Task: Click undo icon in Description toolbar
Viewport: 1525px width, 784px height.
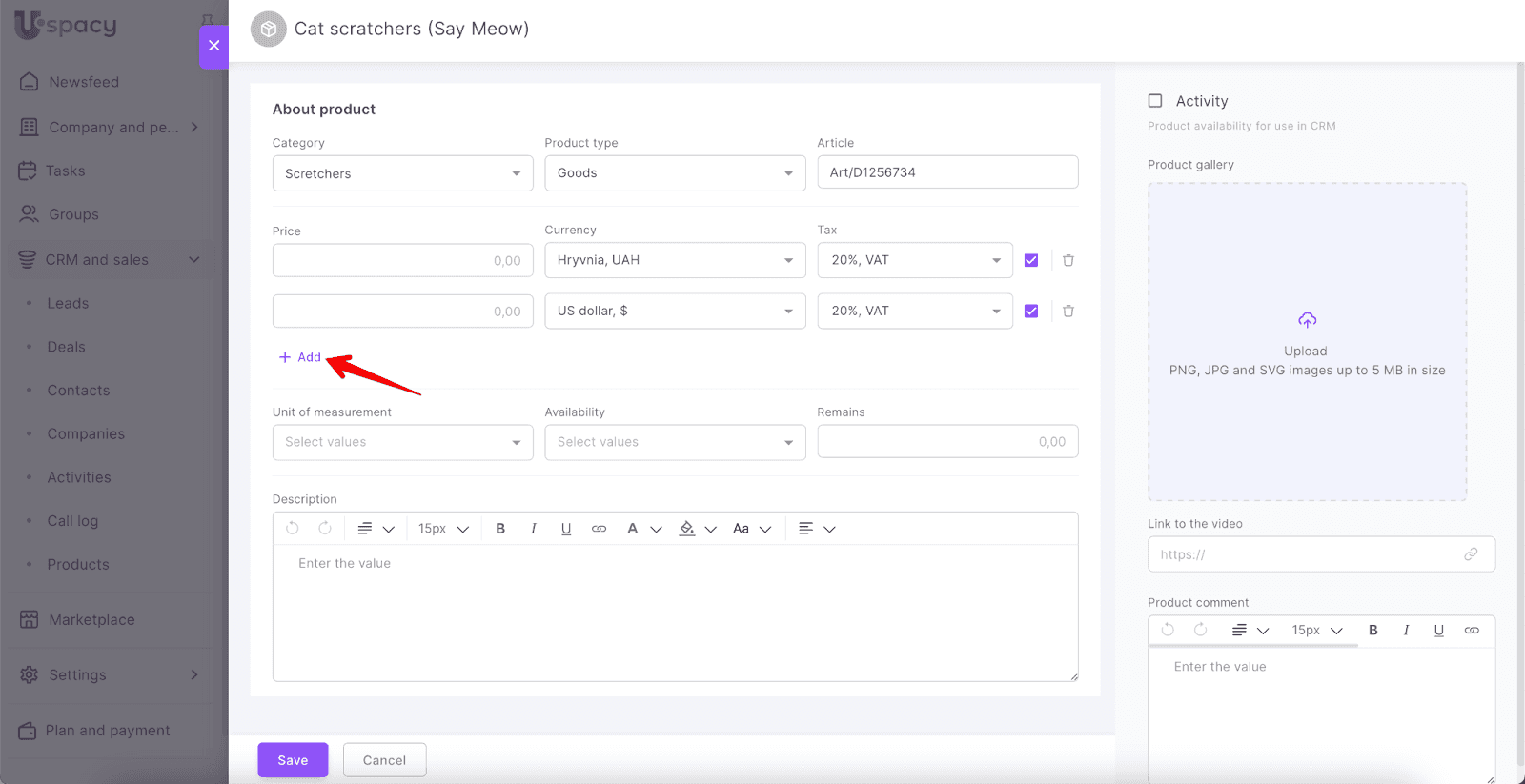Action: click(x=293, y=529)
